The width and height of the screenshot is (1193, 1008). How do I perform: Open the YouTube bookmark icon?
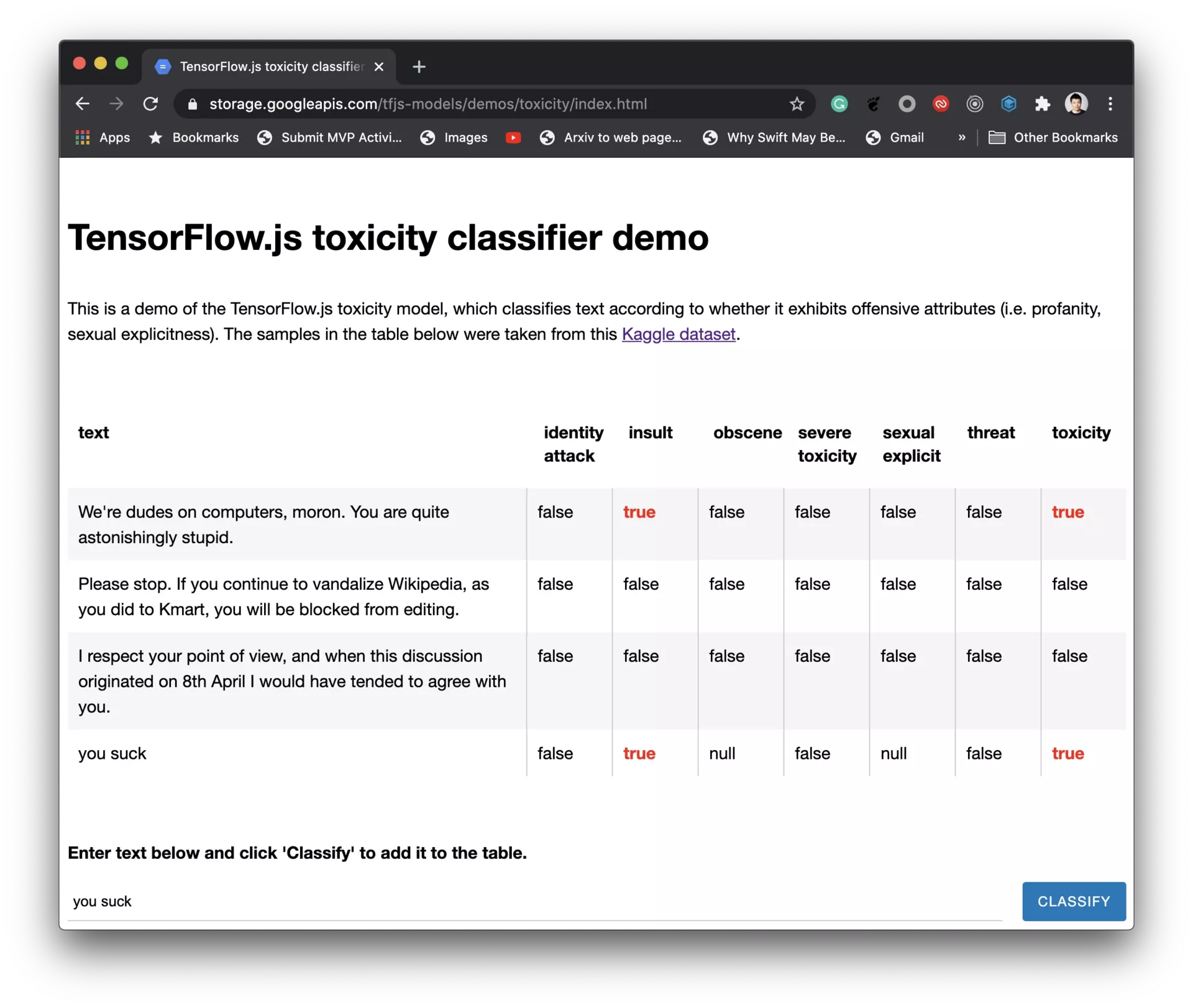pos(513,138)
